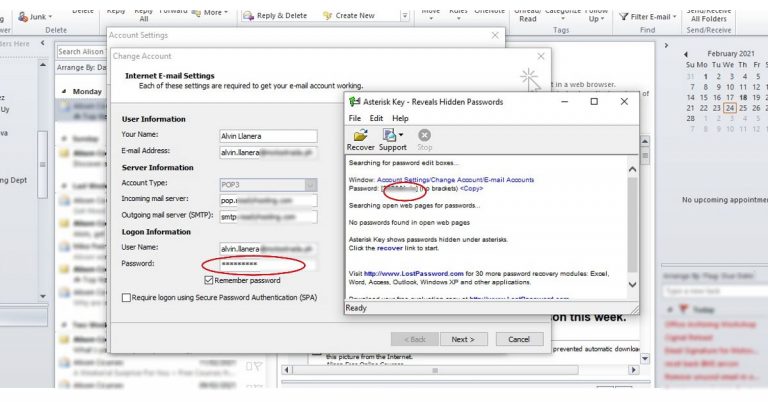This screenshot has height=402, width=768.
Task: Click the Arrange By header in message list
Action: pyautogui.click(x=81, y=68)
